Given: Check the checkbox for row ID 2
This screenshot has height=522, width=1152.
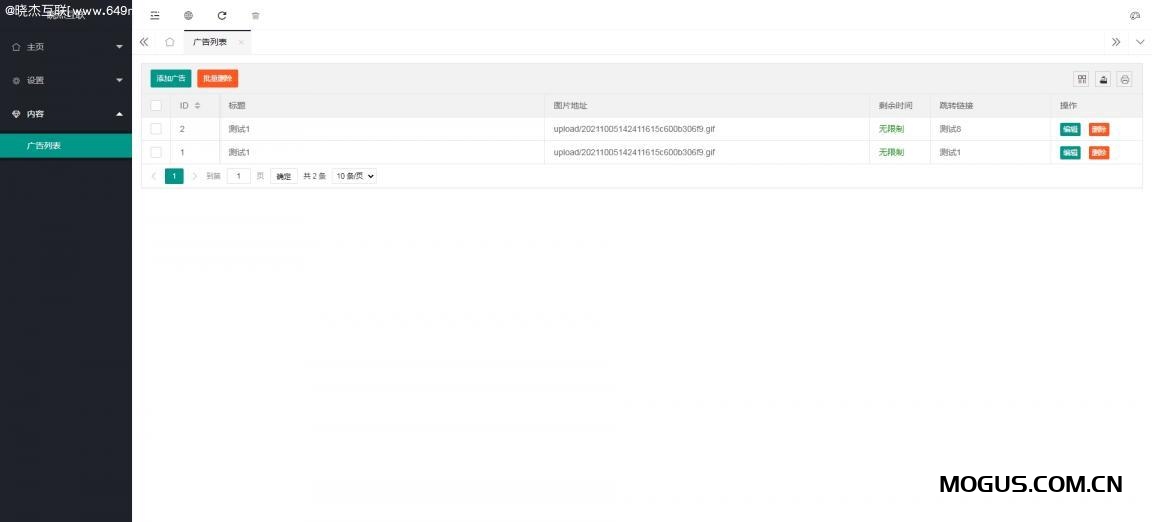Looking at the screenshot, I should (x=156, y=129).
